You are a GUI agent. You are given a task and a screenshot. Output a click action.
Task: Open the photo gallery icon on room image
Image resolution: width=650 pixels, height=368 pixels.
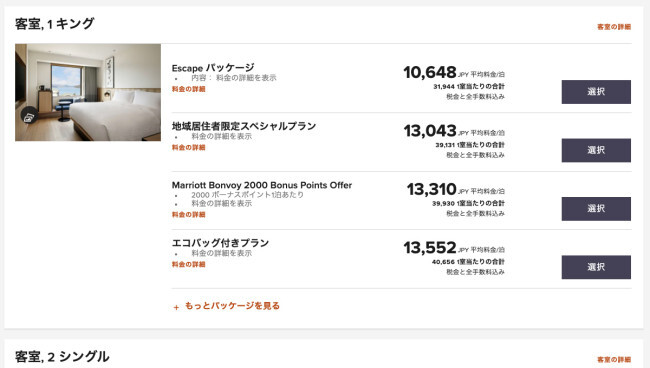pyautogui.click(x=28, y=117)
